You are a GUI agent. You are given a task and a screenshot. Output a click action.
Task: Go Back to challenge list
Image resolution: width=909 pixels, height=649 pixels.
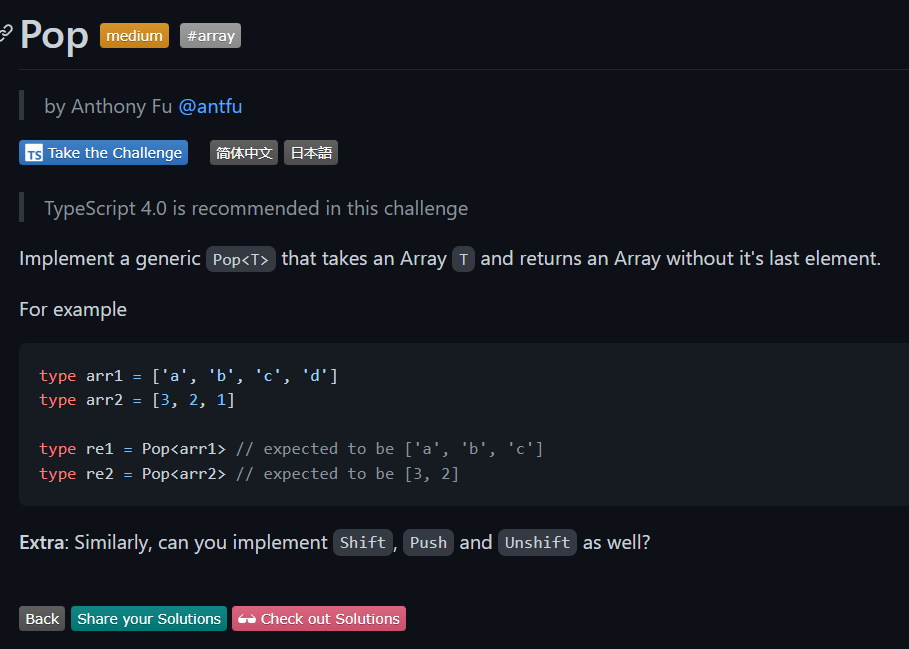point(42,619)
